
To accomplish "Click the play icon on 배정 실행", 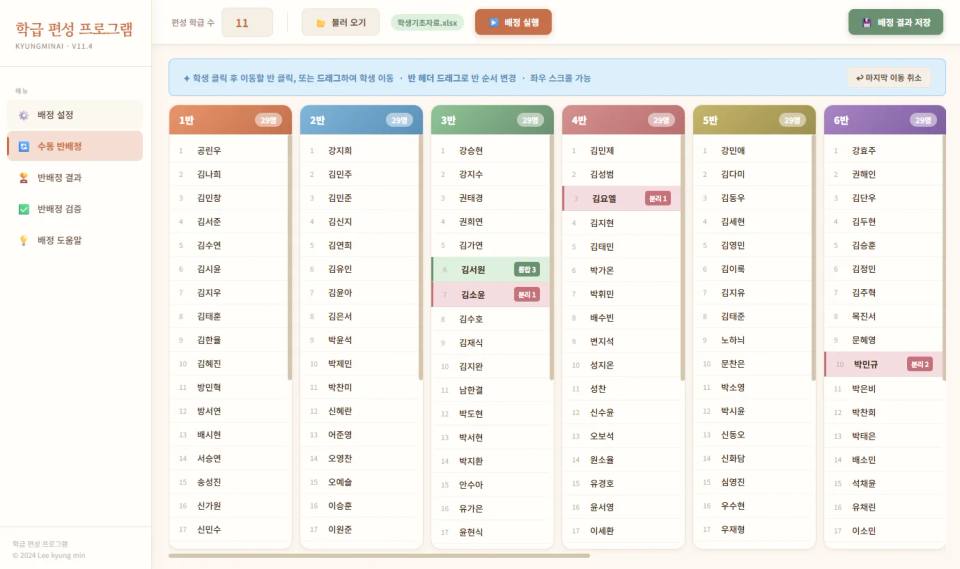I will click(493, 23).
